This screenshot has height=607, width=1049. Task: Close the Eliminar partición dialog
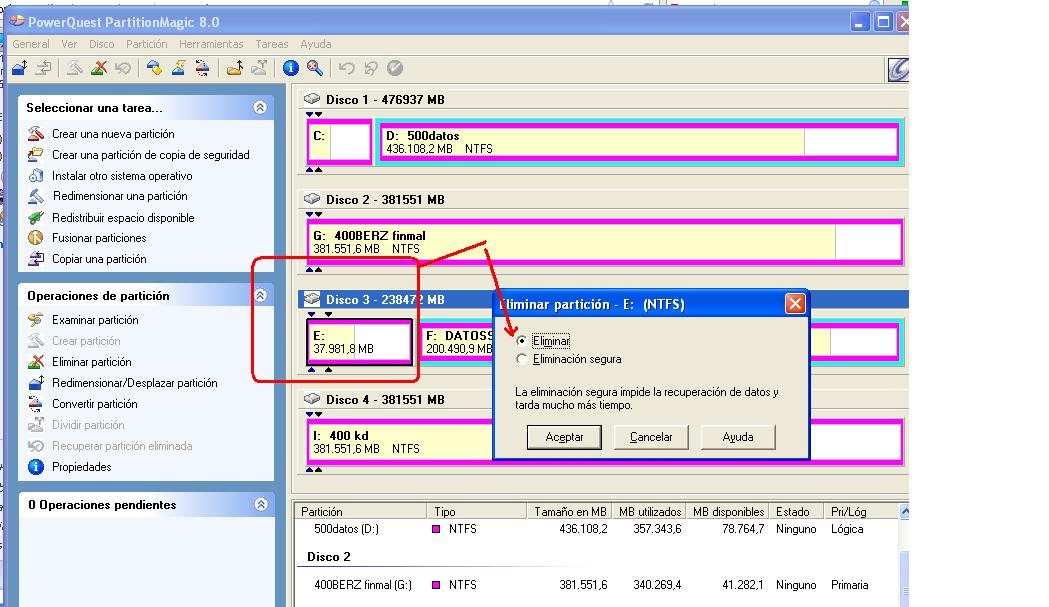pos(795,304)
